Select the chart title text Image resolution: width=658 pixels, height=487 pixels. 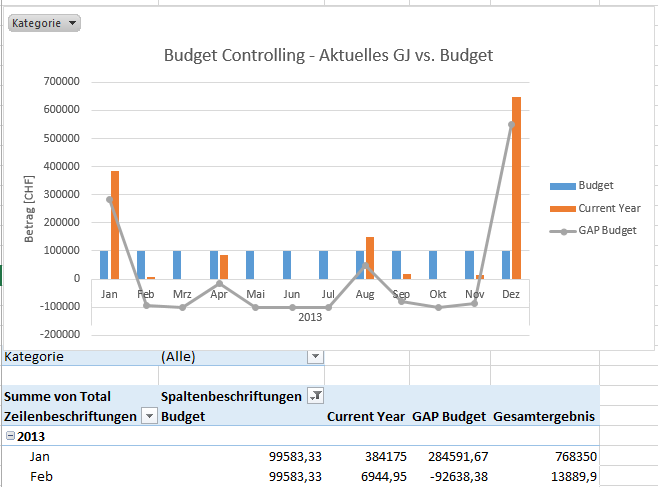tap(328, 55)
